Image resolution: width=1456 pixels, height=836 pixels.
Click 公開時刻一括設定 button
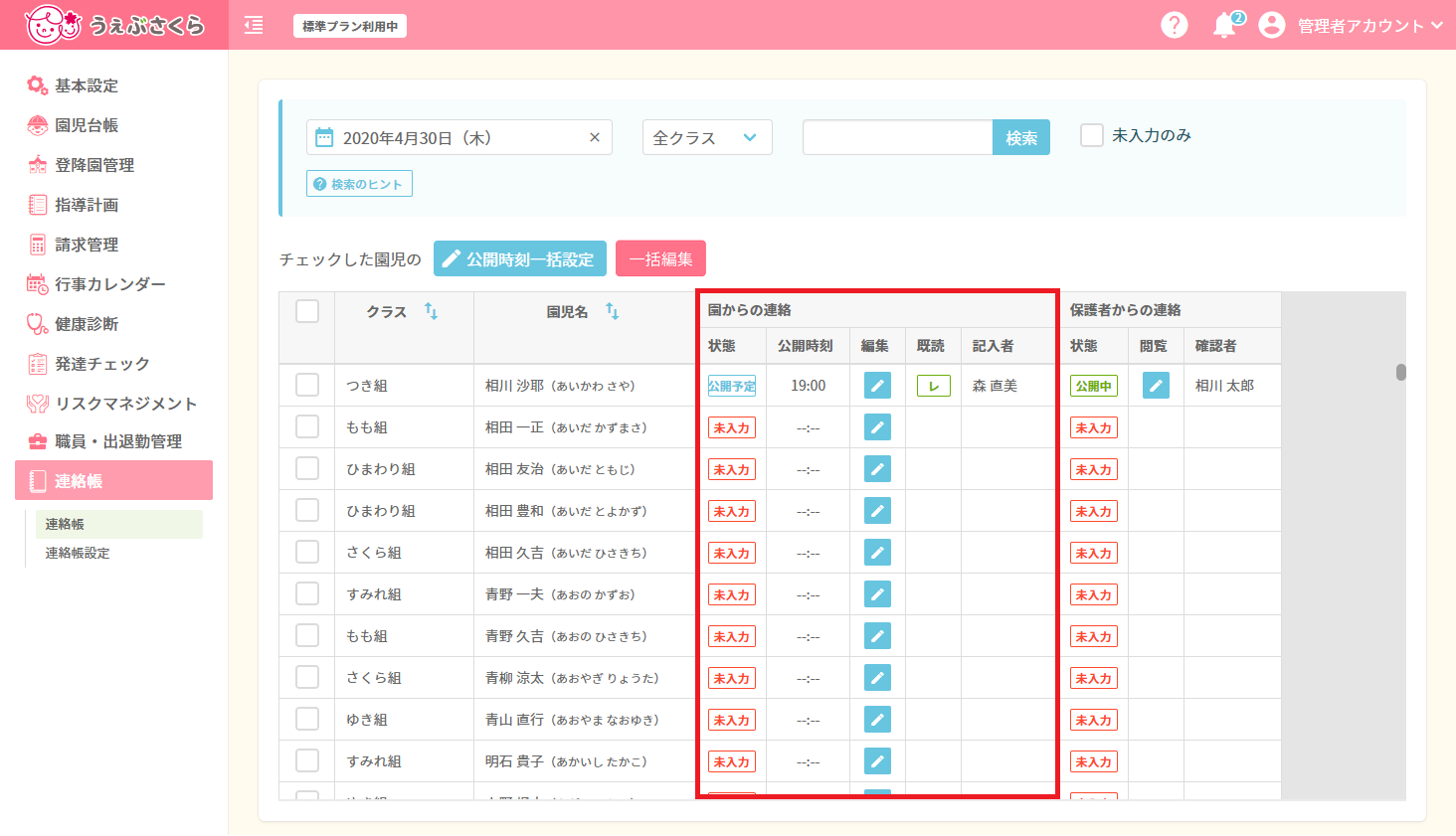click(x=520, y=258)
